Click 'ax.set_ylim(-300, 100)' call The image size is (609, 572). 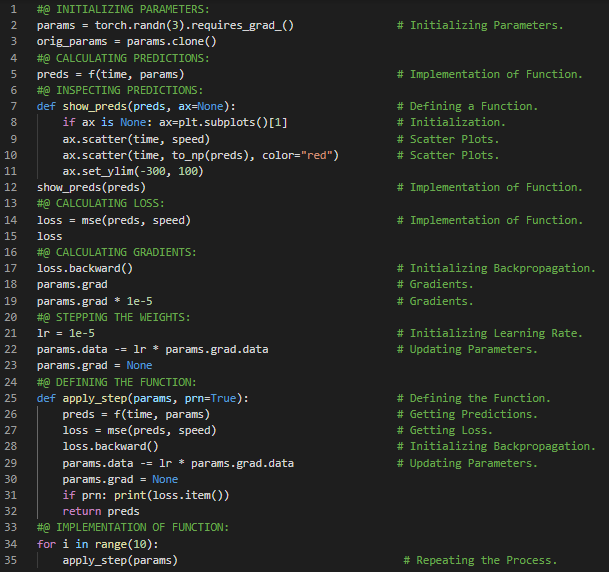pyautogui.click(x=132, y=171)
